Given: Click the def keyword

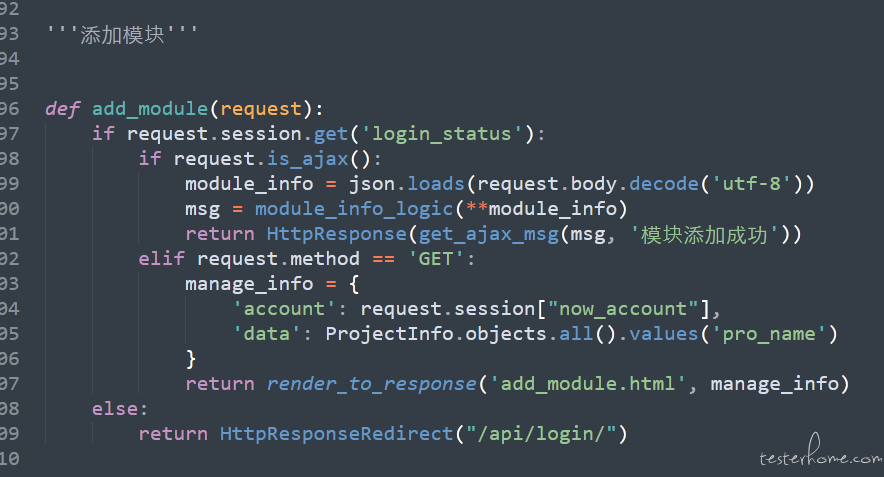Looking at the screenshot, I should (x=62, y=109).
